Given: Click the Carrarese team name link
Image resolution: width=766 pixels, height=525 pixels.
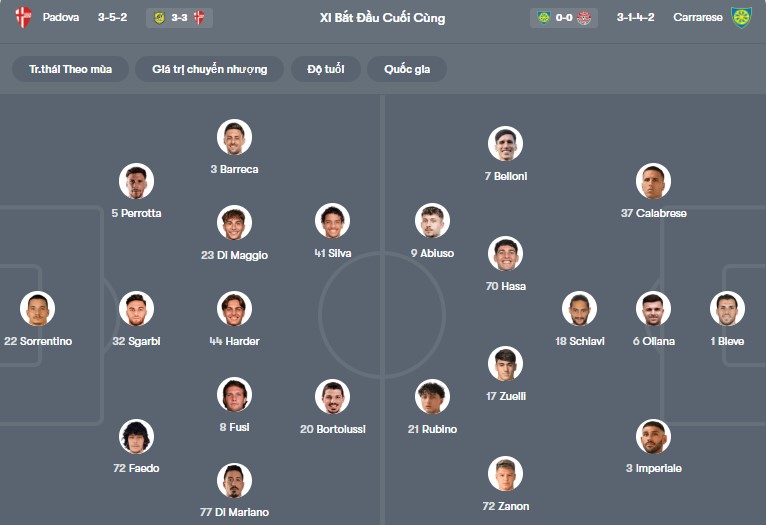Looking at the screenshot, I should tap(698, 17).
